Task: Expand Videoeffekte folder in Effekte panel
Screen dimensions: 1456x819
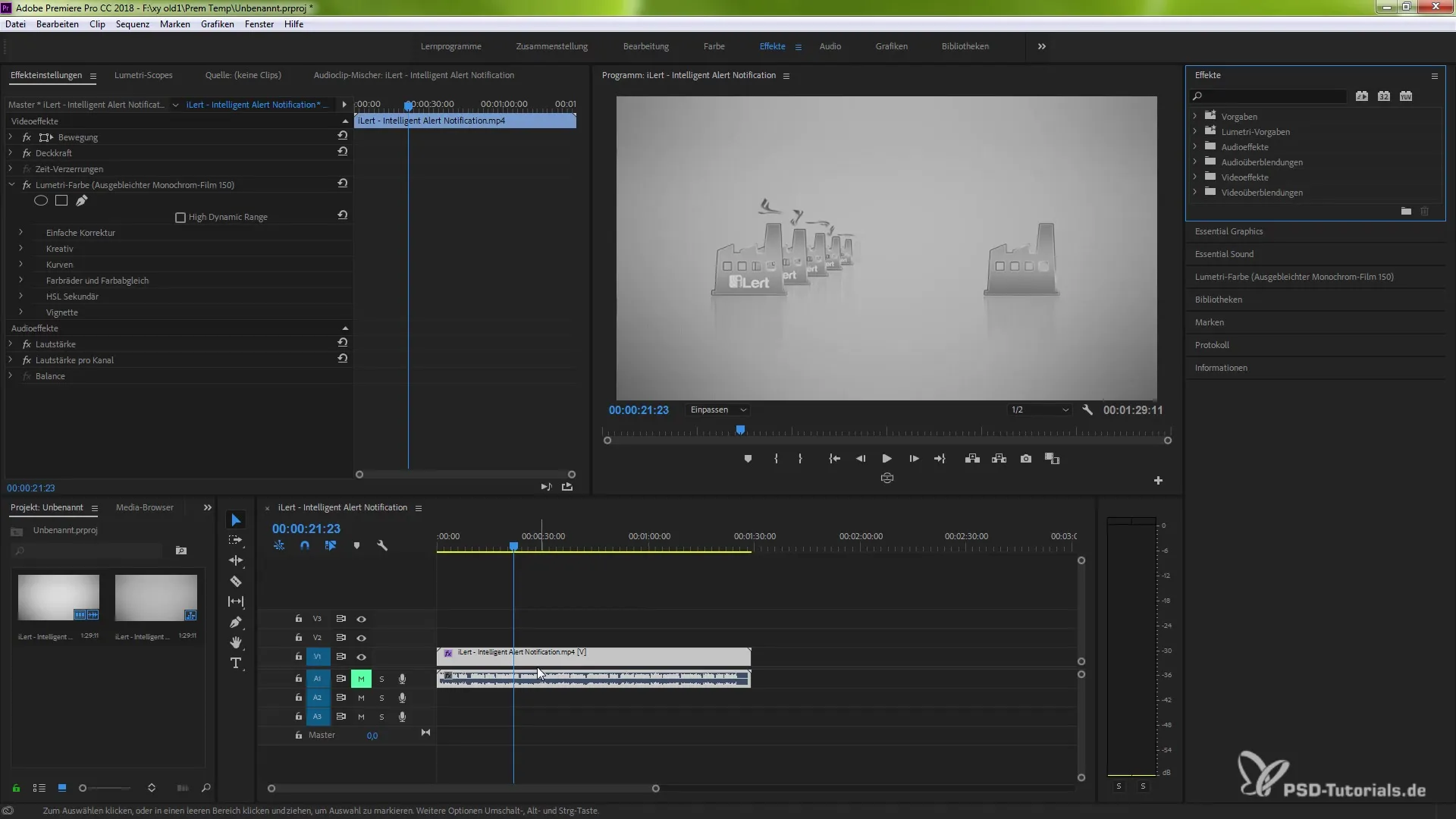Action: point(1195,177)
